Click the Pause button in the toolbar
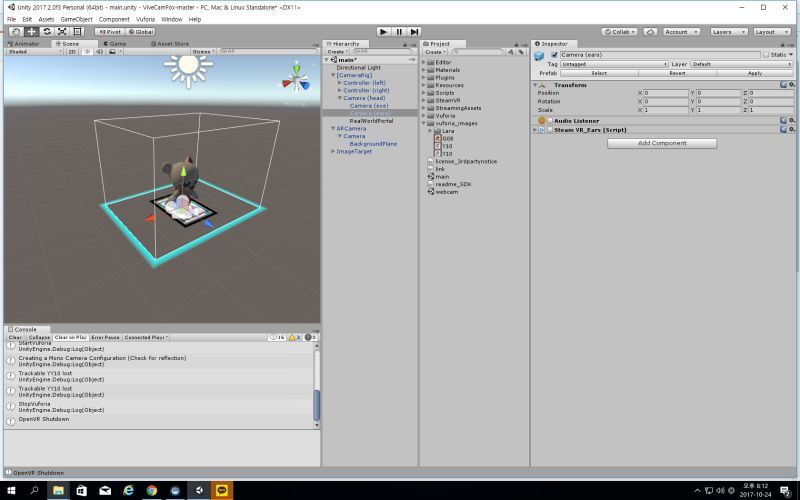Screen dimensions: 800x500 click(x=399, y=32)
